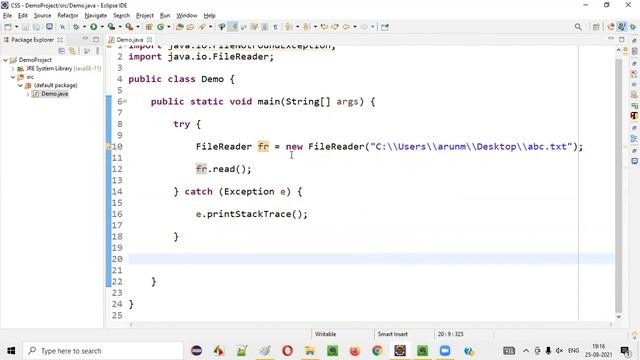Screen dimensions: 640x360
Task: Expand JRE System Library node
Action: click(13, 69)
